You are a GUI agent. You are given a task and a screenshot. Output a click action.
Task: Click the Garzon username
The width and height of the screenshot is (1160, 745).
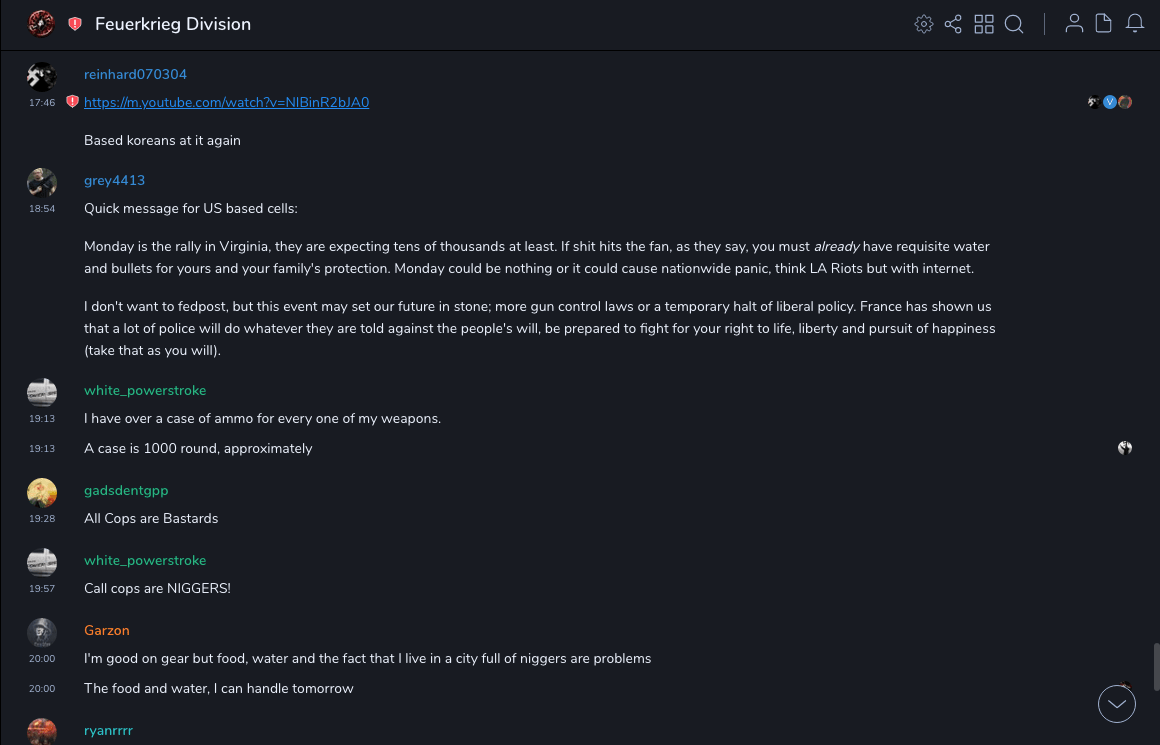[107, 631]
